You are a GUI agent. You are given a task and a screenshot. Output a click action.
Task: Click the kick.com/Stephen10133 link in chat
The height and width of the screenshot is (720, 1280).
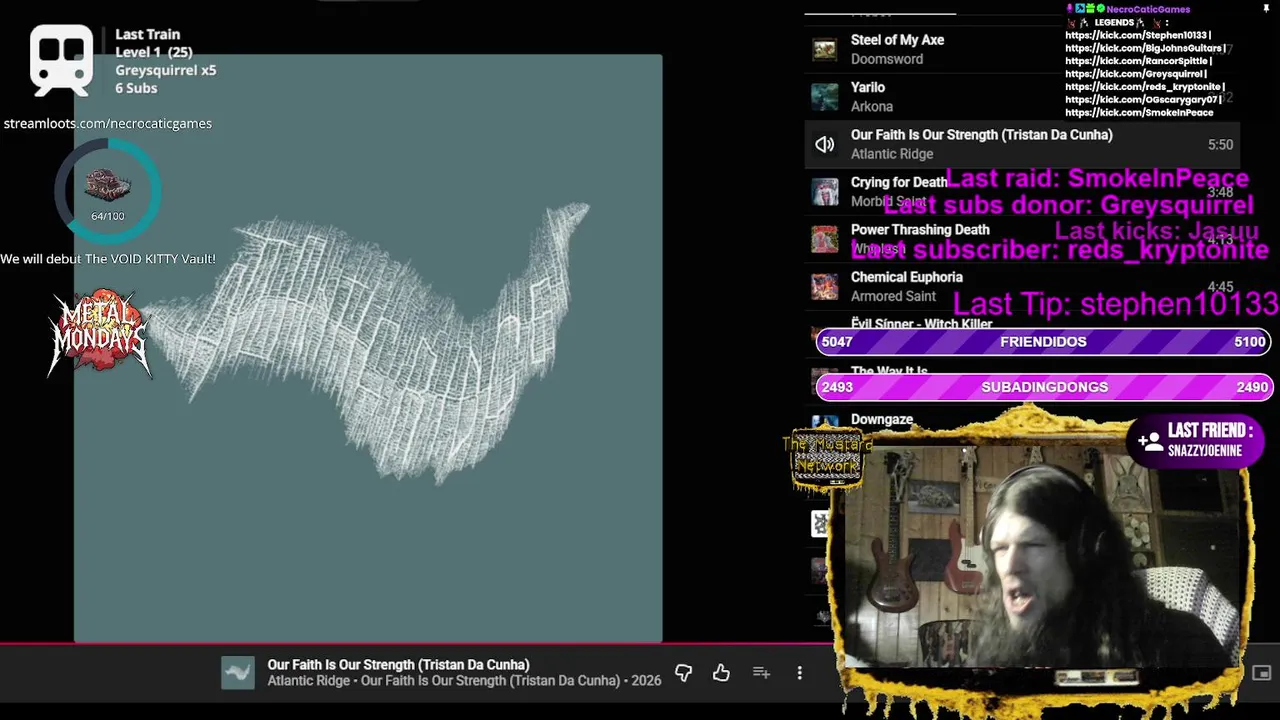1138,35
